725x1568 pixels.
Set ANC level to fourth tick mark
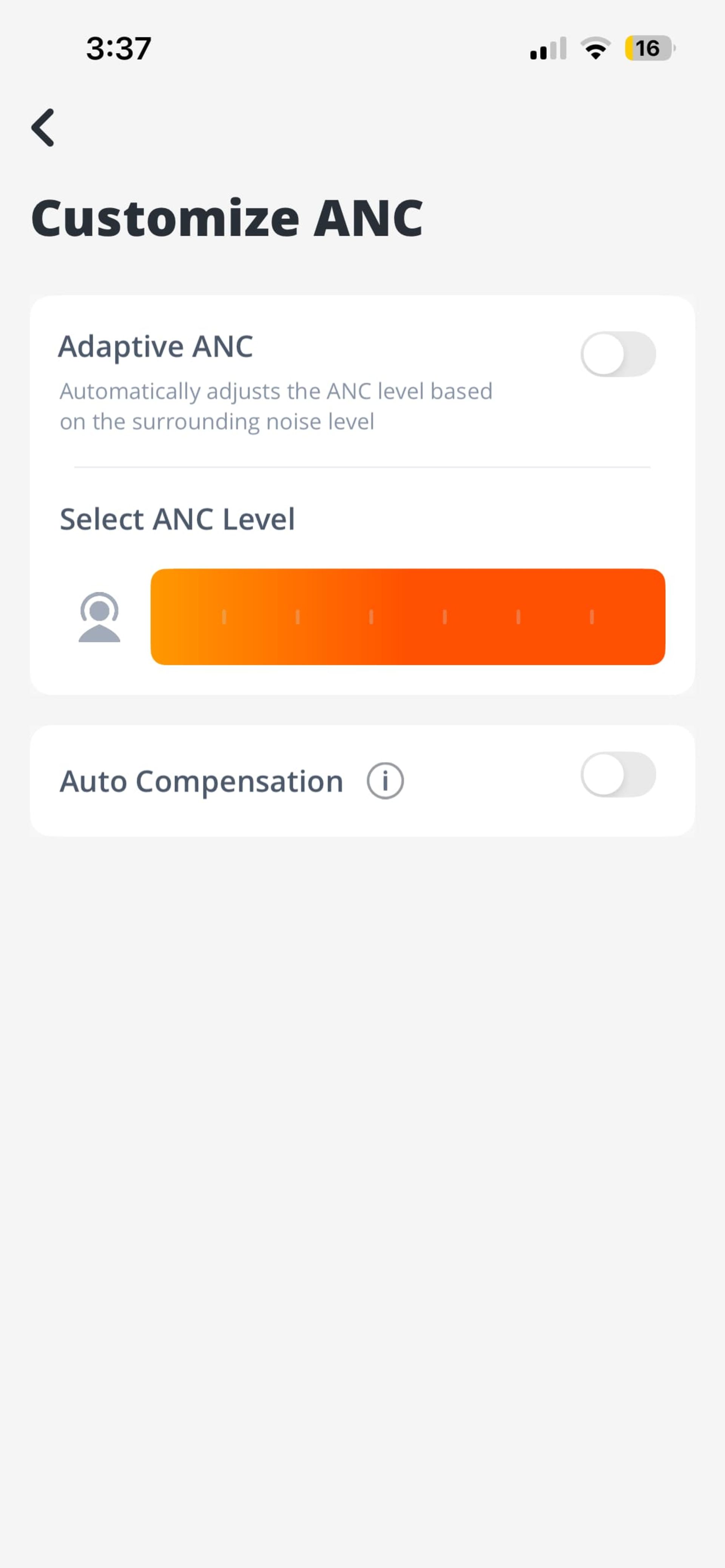coord(445,617)
